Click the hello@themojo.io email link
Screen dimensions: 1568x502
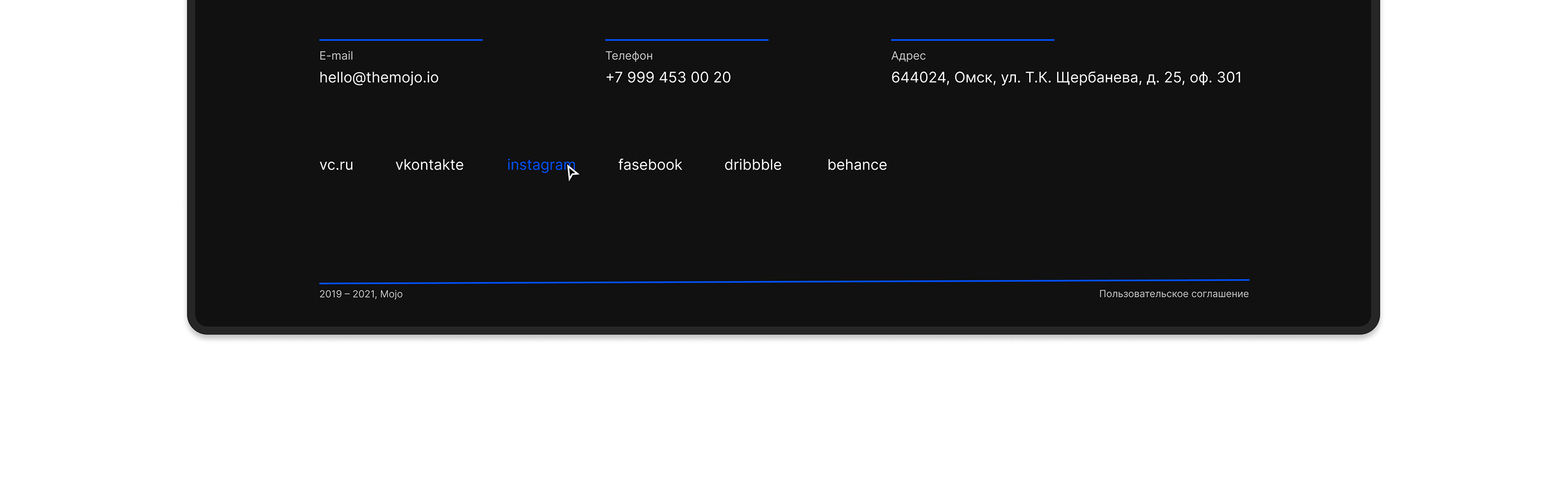tap(379, 77)
